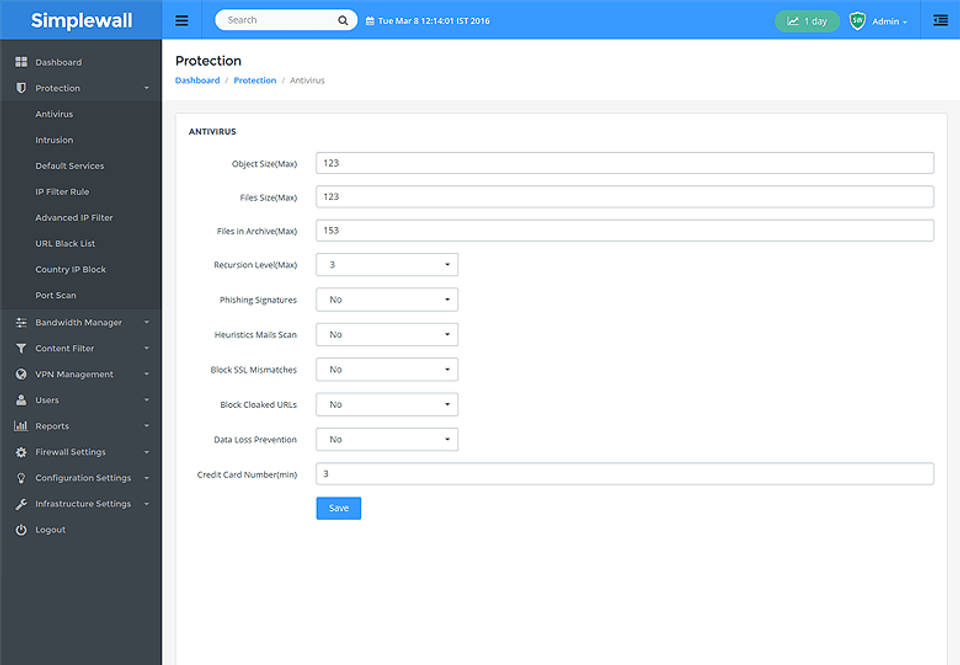Select the Dashboard grid icon in sidebar
This screenshot has height=665, width=960.
21,61
